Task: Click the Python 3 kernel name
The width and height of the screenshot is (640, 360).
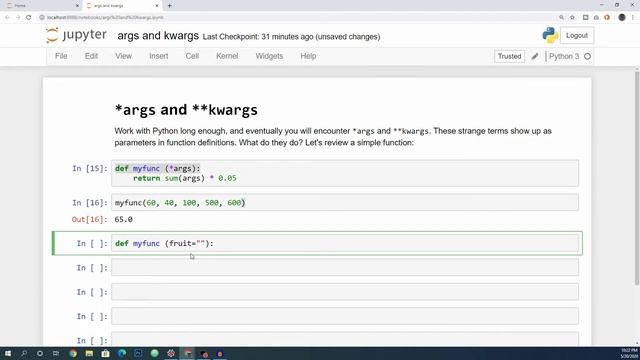Action: point(564,56)
